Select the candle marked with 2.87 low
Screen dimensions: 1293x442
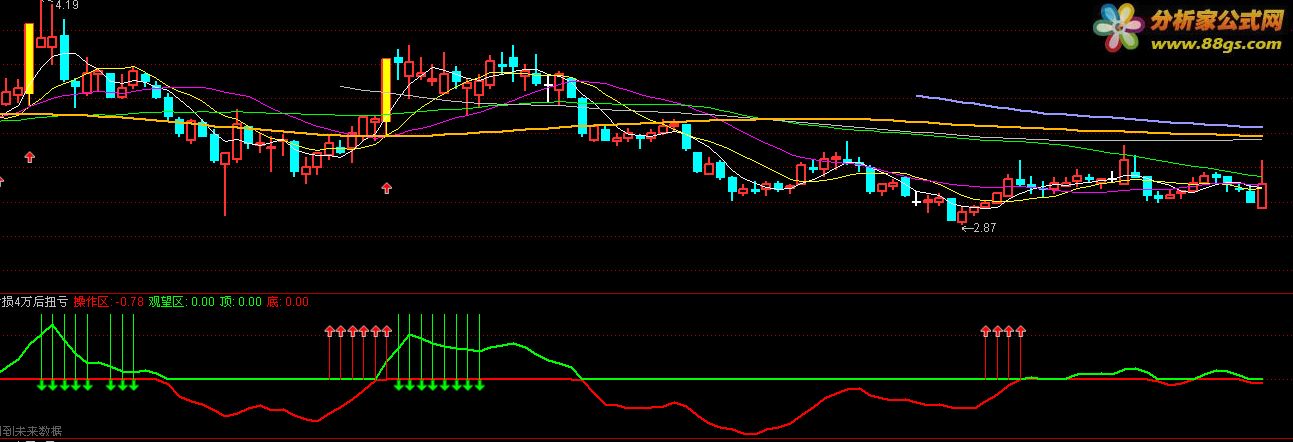(962, 215)
